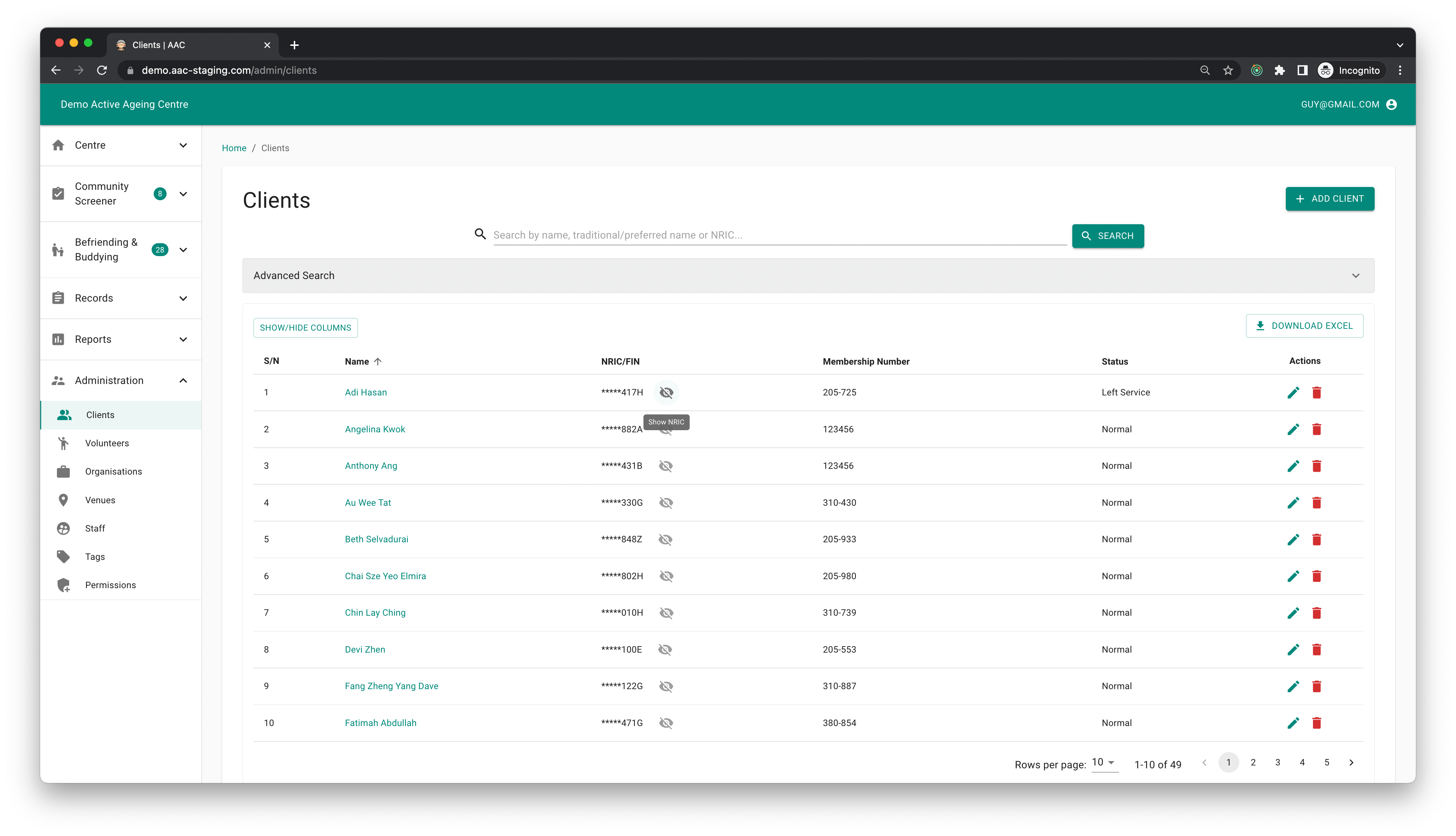Delete Angelina Kwok trash icon
1456x836 pixels.
click(1317, 429)
